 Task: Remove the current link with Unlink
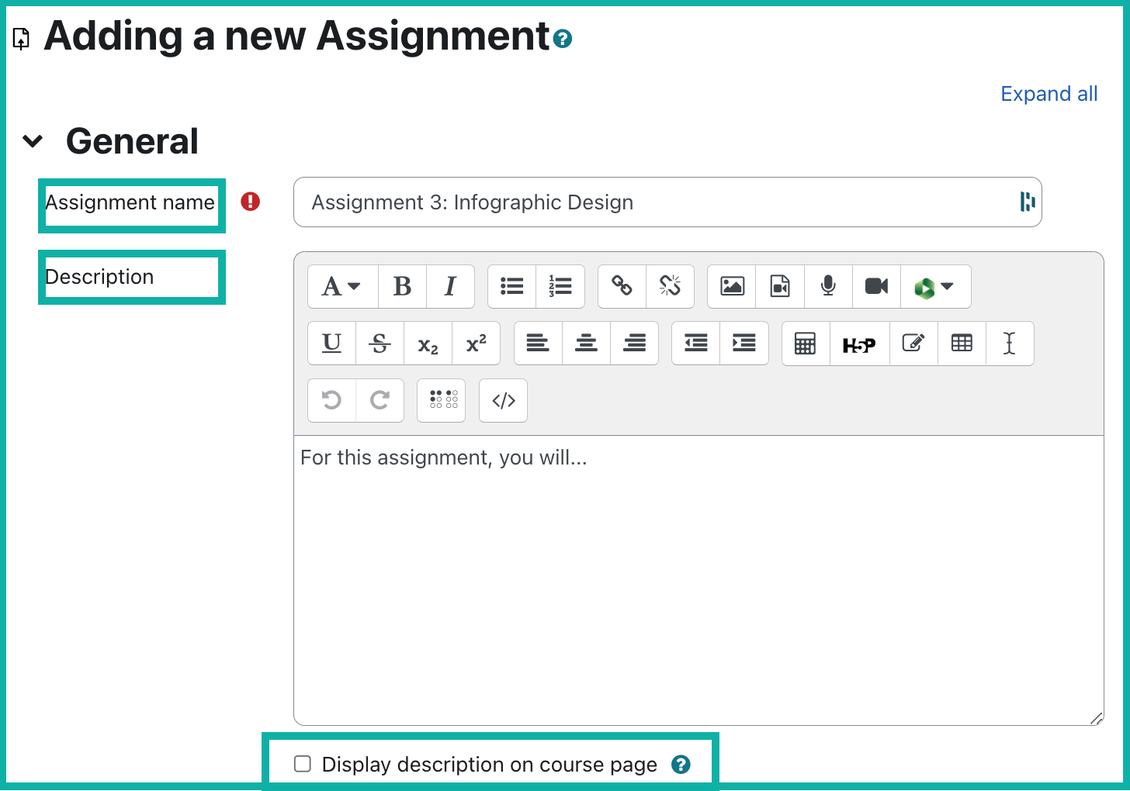670,287
